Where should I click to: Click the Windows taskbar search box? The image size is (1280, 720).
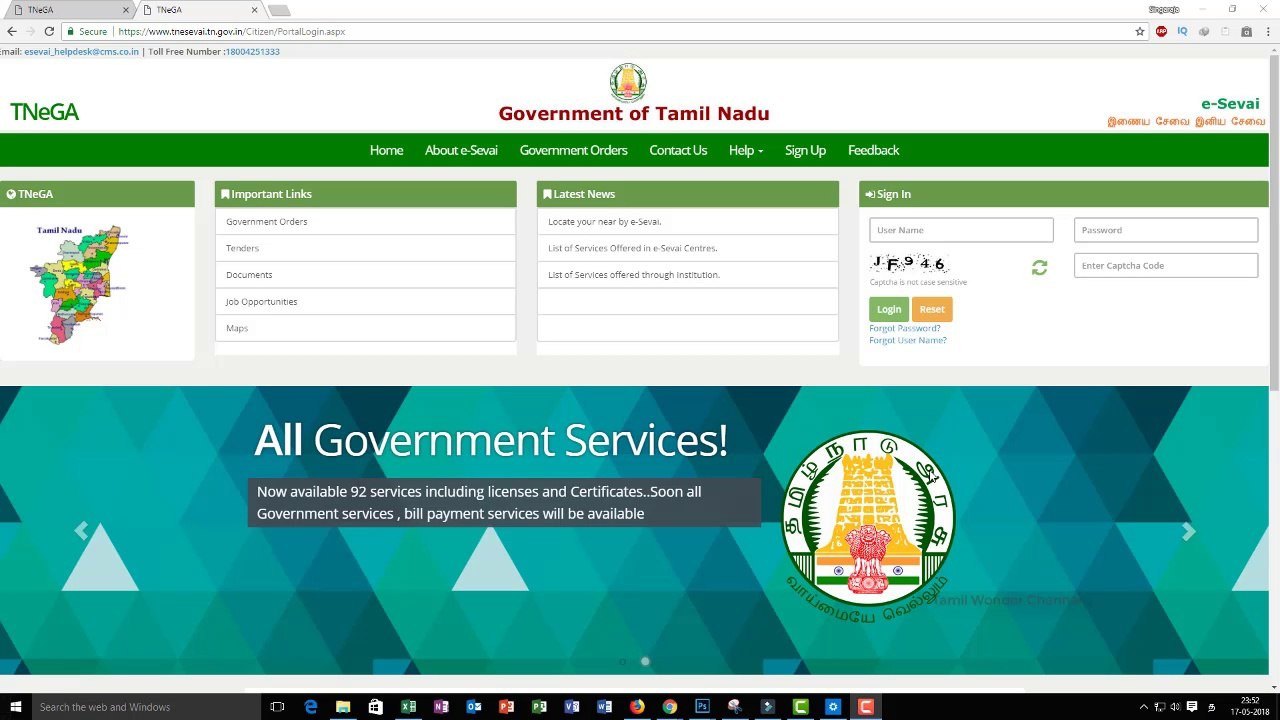pyautogui.click(x=148, y=707)
